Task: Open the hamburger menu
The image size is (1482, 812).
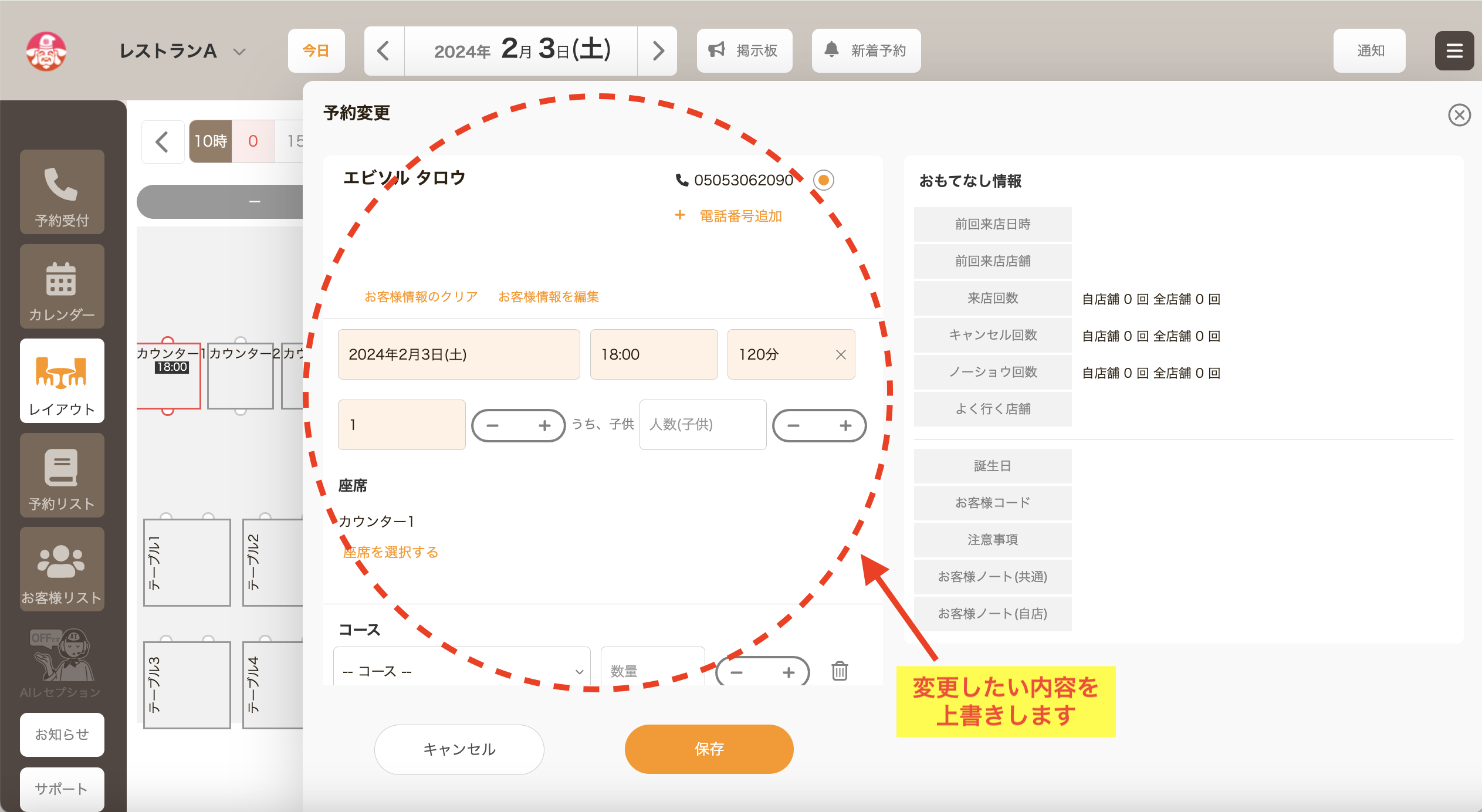Action: [1454, 51]
